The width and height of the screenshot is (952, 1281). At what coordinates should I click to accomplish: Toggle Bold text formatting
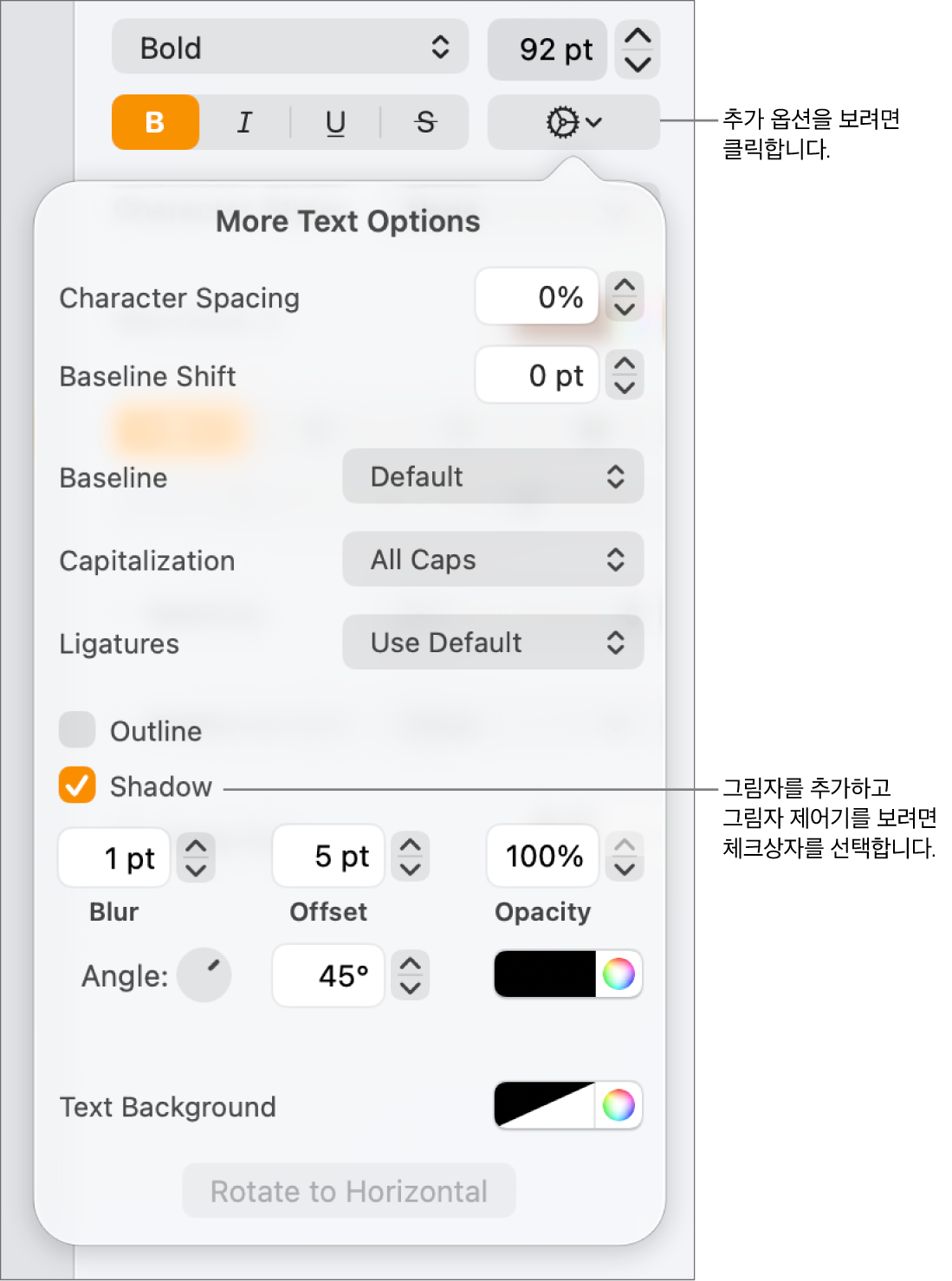(x=155, y=122)
